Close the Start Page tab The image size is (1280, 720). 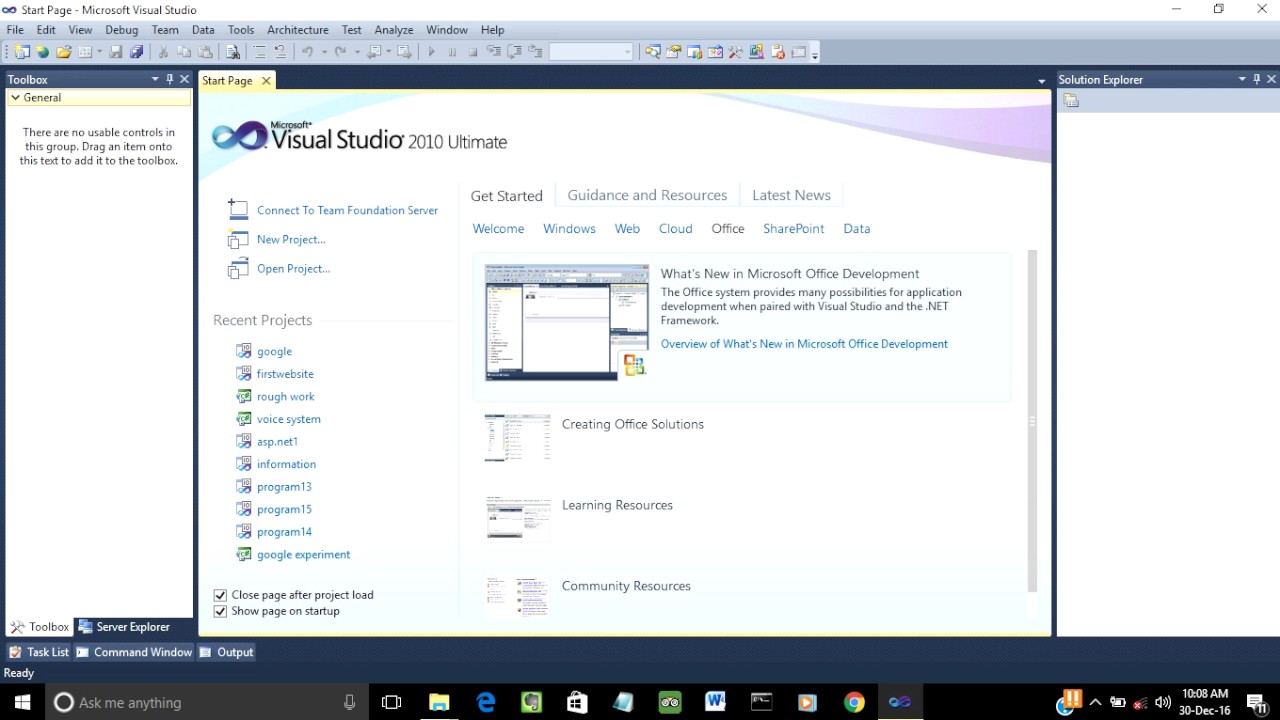[x=266, y=81]
